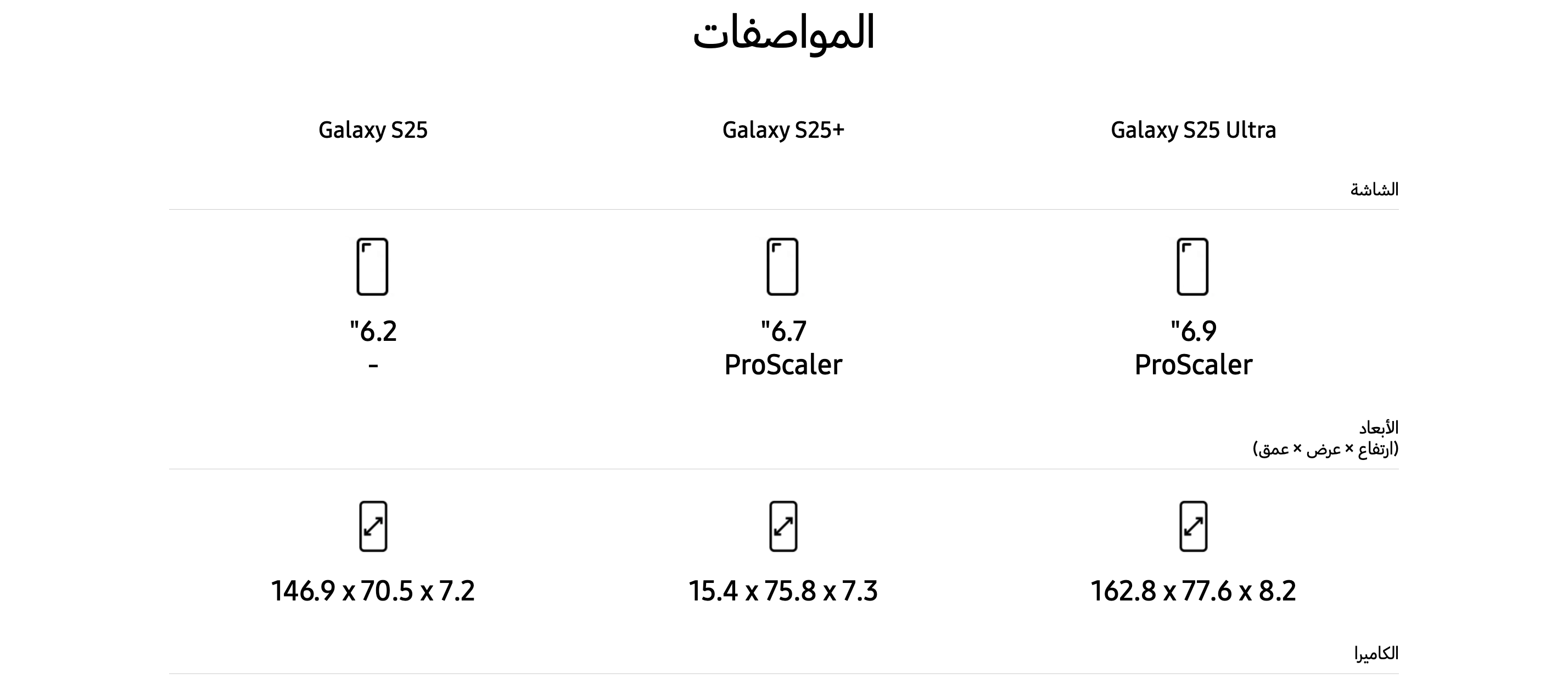1568x685 pixels.
Task: Click the 162.8 x 77.6 x 8.2 dimensions
Action: pyautogui.click(x=1193, y=591)
